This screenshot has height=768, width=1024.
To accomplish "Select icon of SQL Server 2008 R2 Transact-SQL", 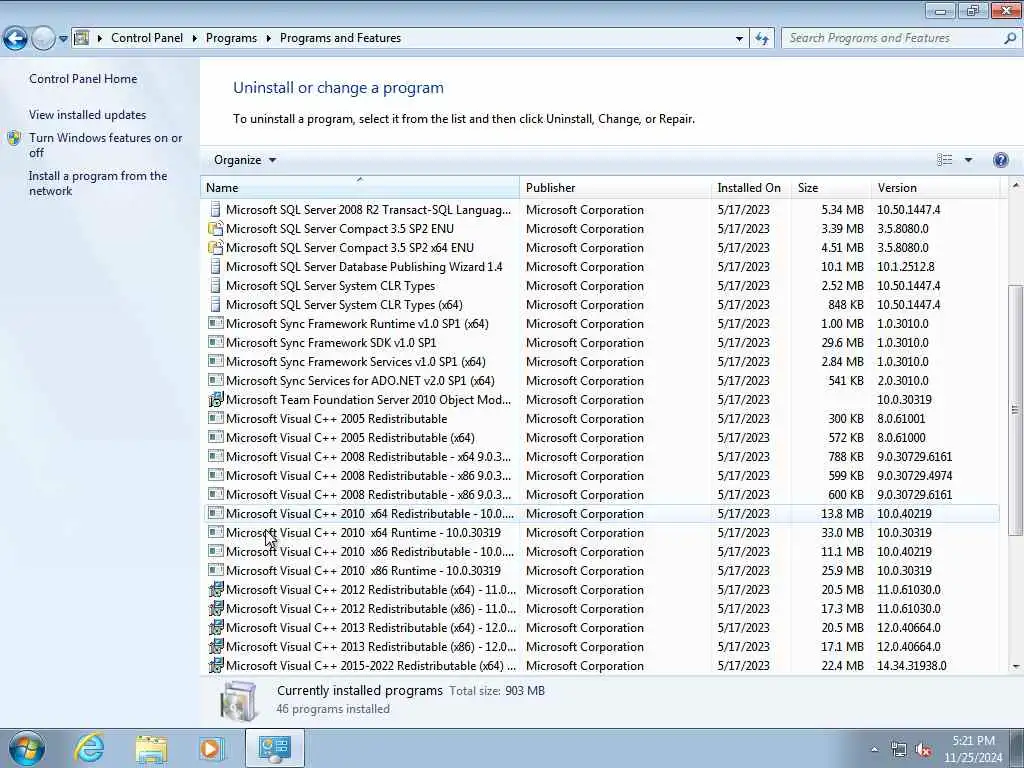I will tap(216, 210).
